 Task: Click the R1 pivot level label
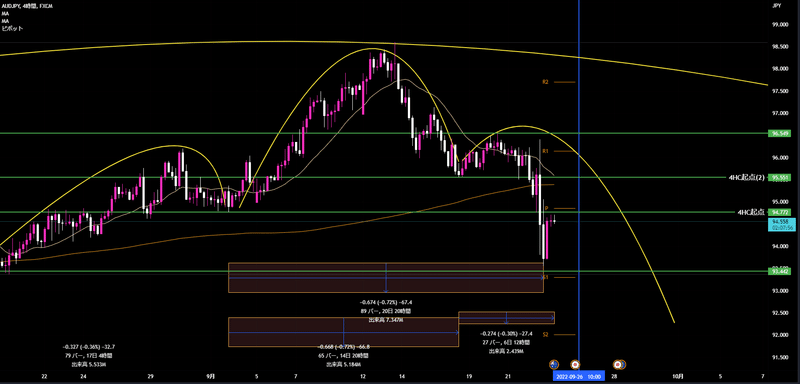coord(545,151)
